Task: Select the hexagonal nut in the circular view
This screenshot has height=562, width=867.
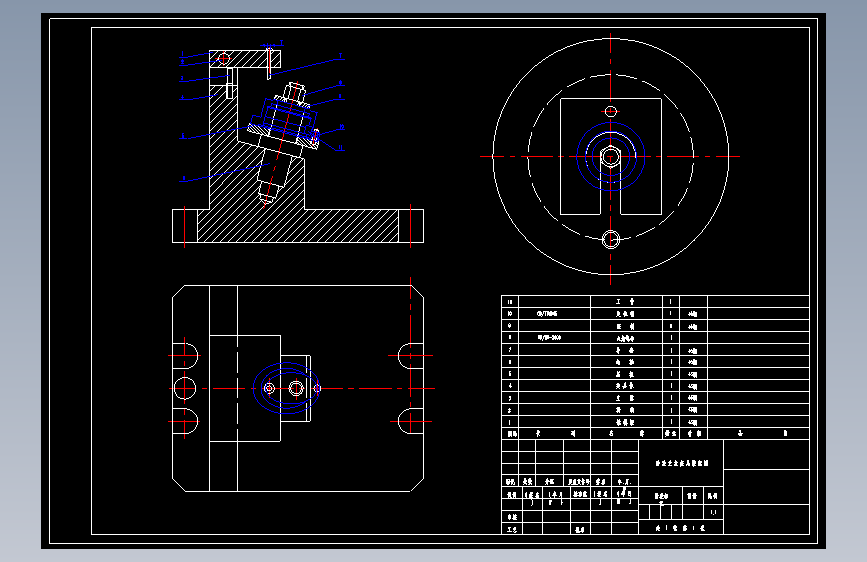Action: pyautogui.click(x=610, y=157)
